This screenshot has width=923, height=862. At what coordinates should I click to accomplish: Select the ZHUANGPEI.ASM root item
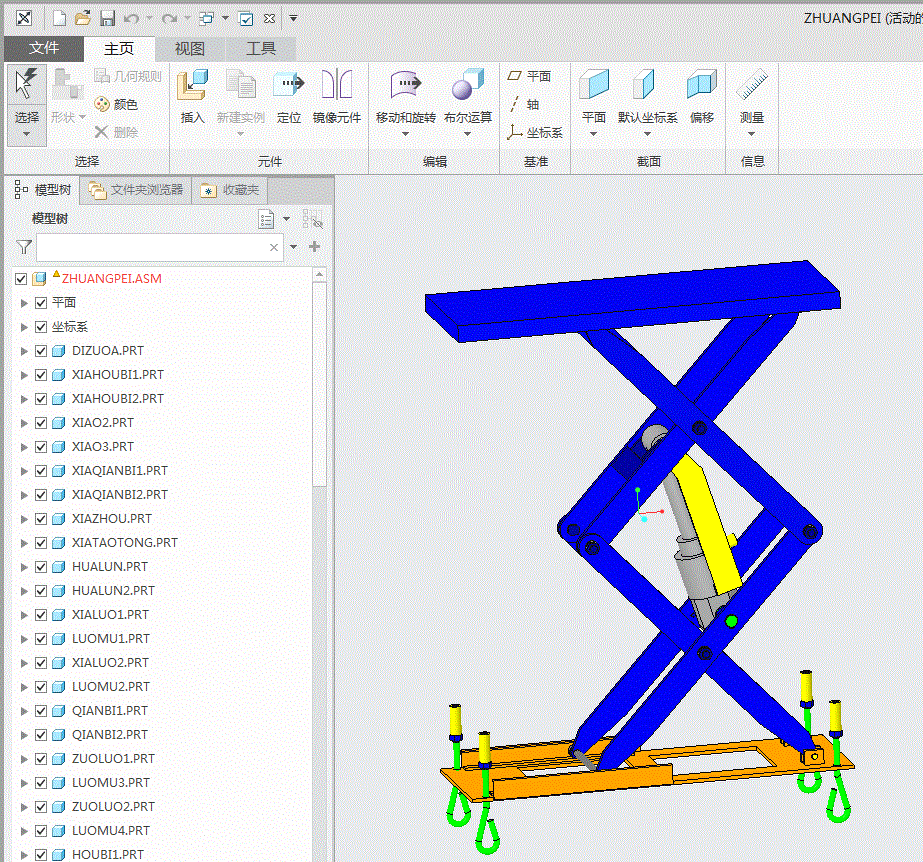click(x=111, y=279)
